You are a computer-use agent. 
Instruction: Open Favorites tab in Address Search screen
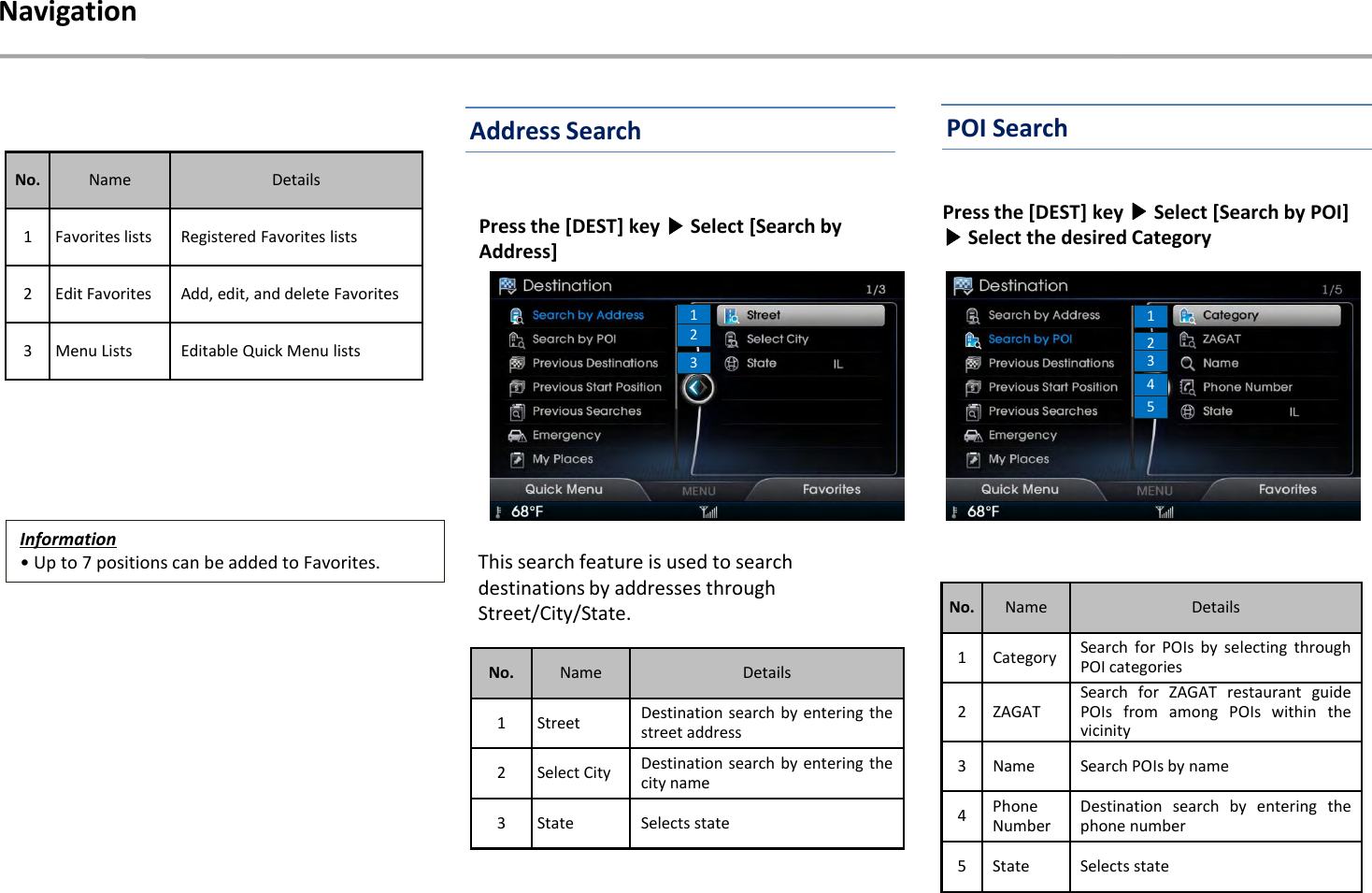pos(831,489)
